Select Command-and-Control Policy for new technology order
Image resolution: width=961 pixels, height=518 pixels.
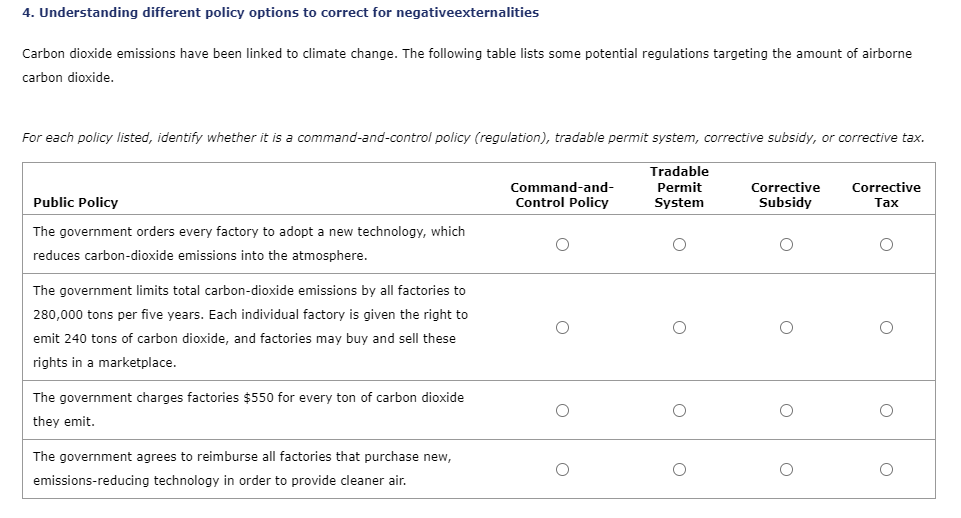563,244
